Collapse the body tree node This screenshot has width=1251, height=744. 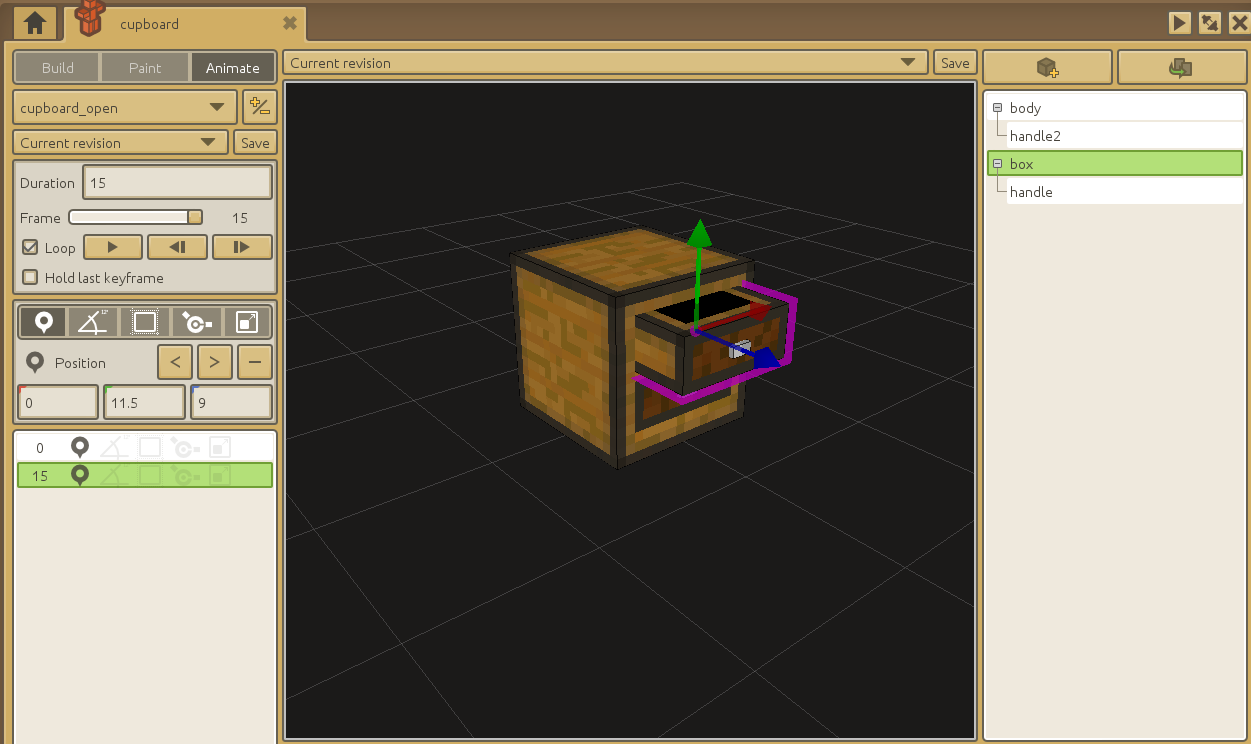[x=997, y=108]
